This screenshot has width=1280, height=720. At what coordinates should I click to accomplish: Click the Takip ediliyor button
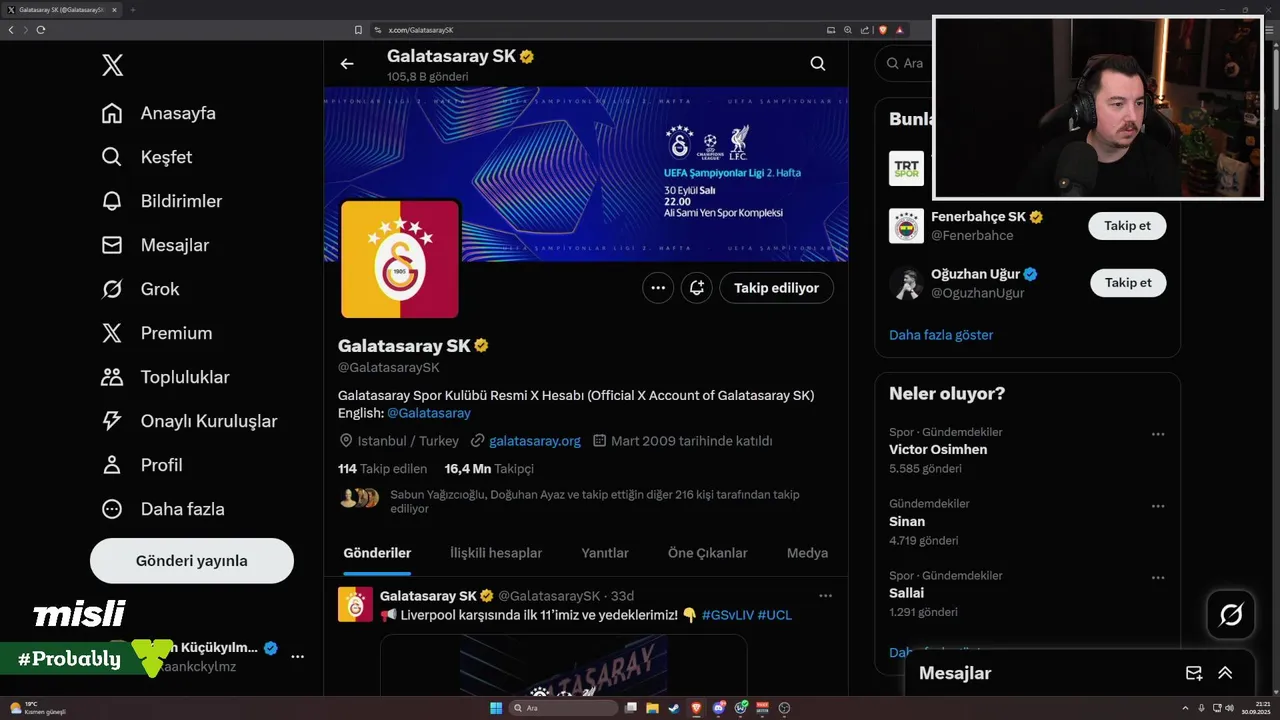[x=776, y=288]
